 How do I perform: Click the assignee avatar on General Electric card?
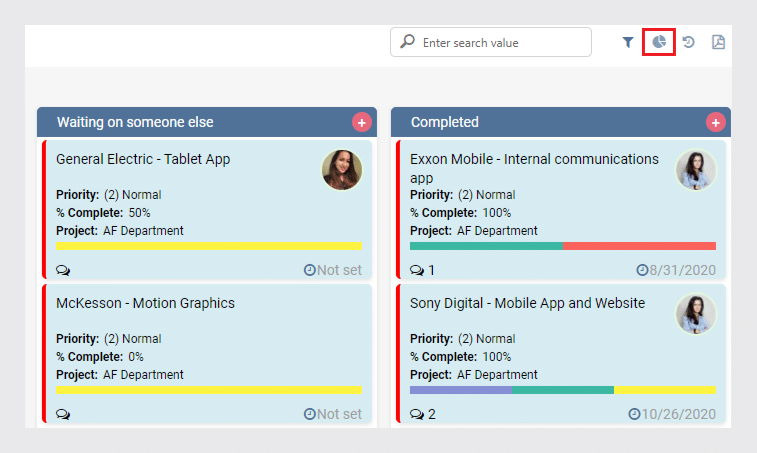click(342, 170)
